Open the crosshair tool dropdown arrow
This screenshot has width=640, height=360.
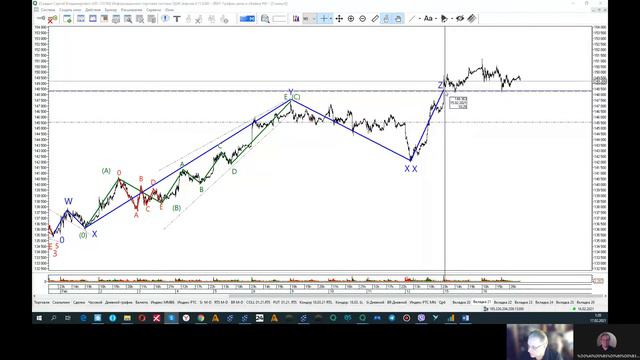330,19
